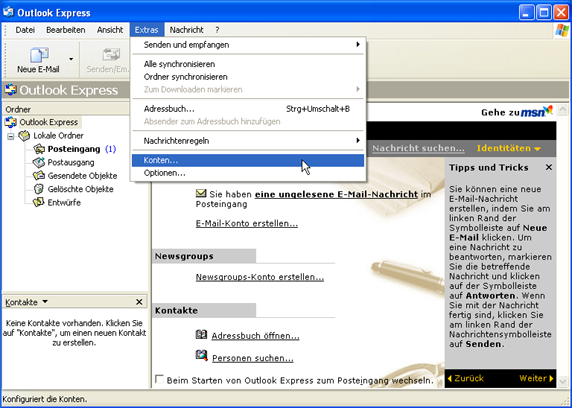Viewport: 572px width, 408px height.
Task: Select Optionen... in the Extras menu
Action: 248,173
